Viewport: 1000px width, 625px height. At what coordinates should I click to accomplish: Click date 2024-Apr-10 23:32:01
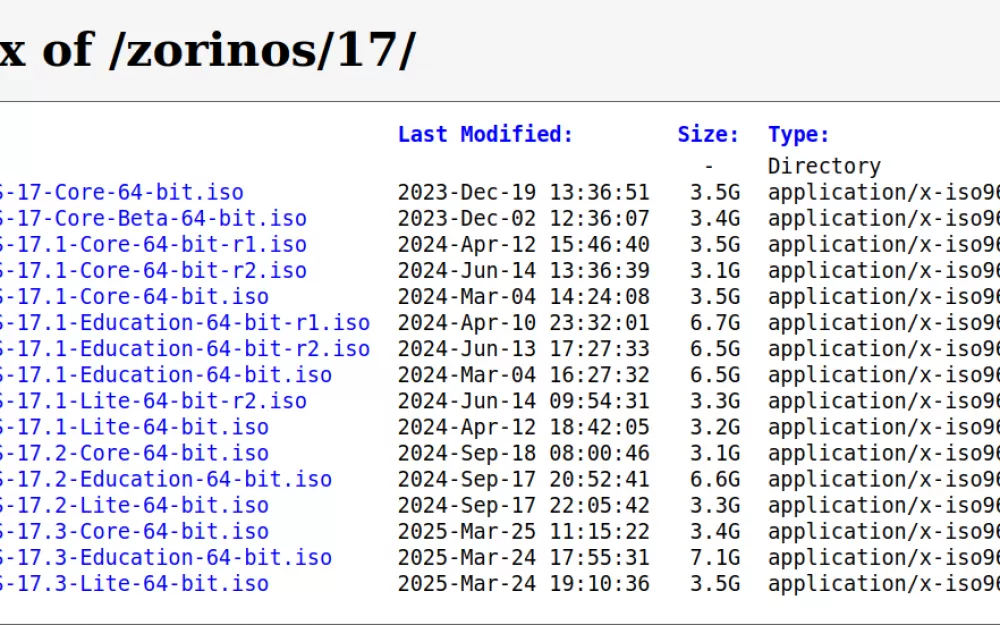pos(524,323)
